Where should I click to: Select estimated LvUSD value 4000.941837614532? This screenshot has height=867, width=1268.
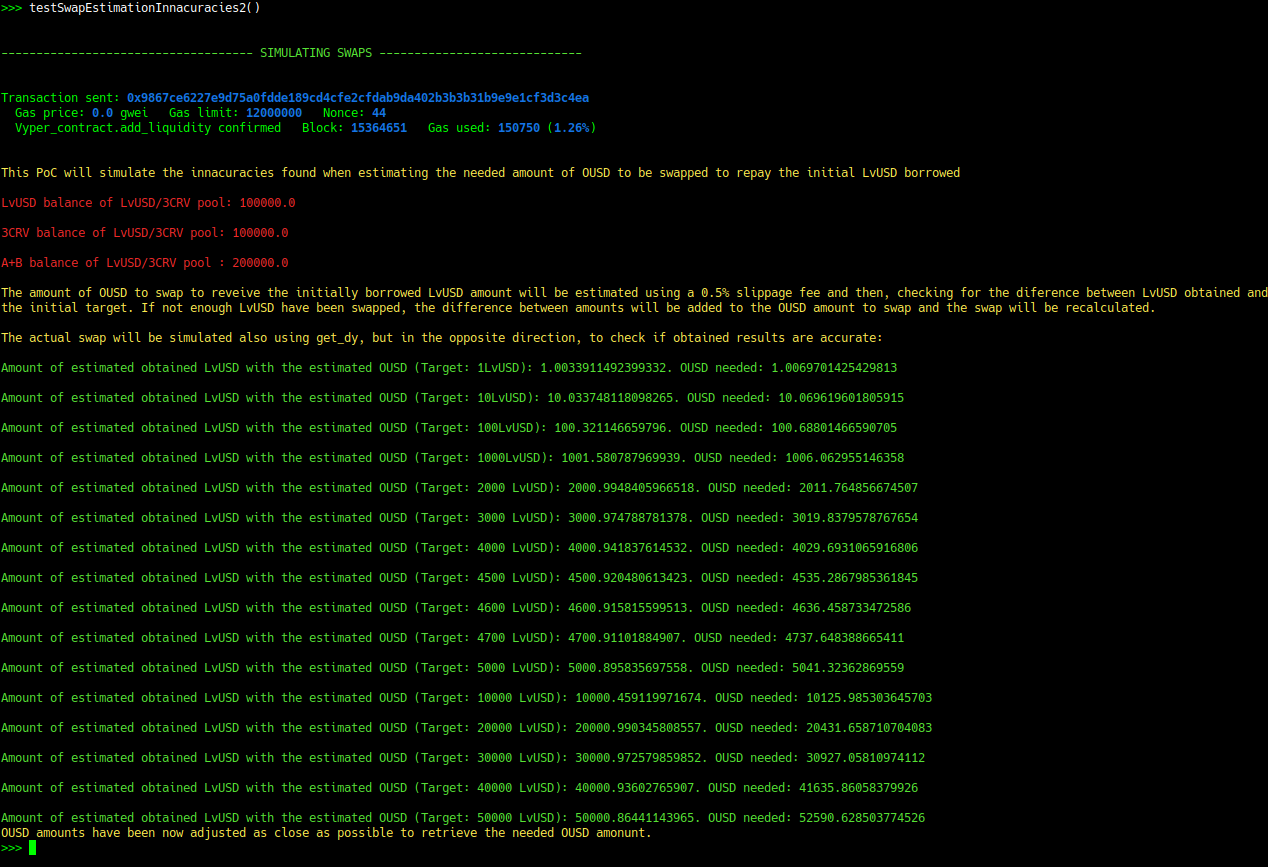628,548
